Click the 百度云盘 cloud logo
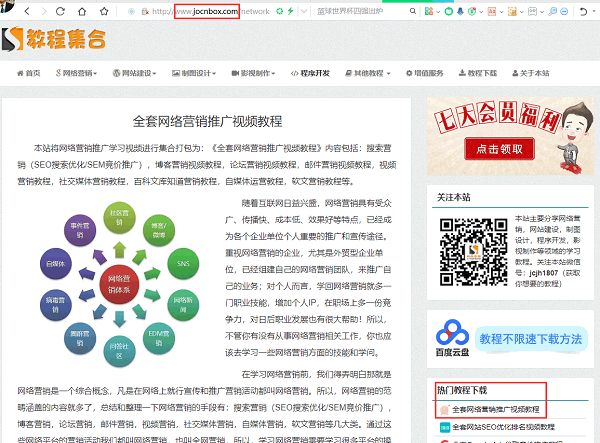Image resolution: width=600 pixels, height=443 pixels. [452, 338]
